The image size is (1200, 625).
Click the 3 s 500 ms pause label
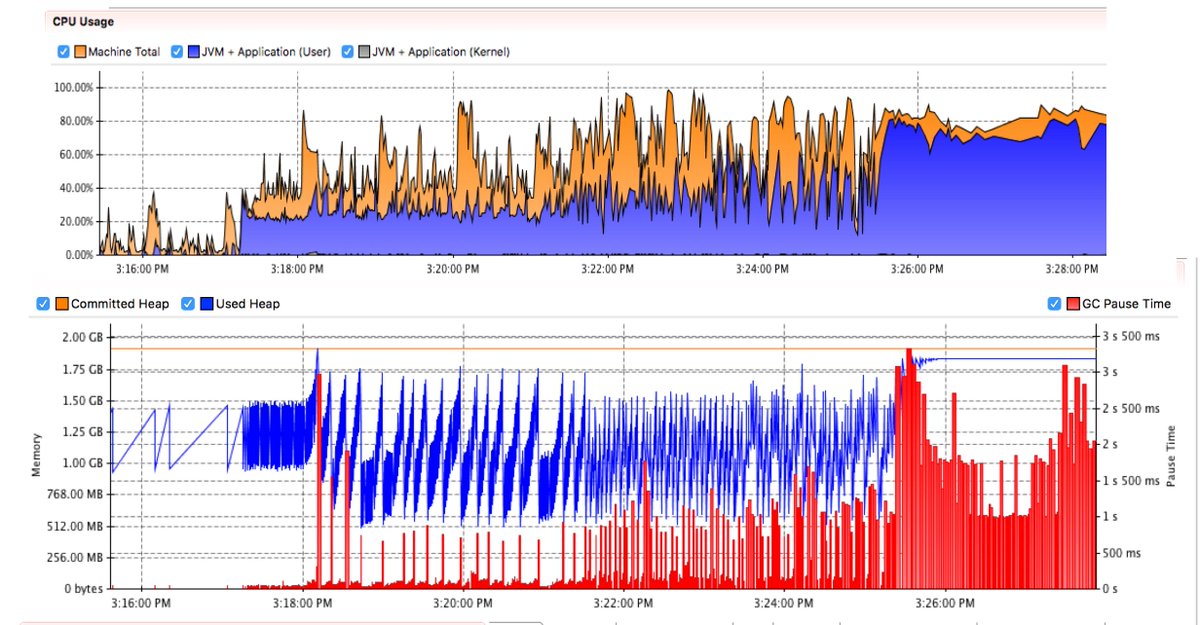coord(1130,335)
